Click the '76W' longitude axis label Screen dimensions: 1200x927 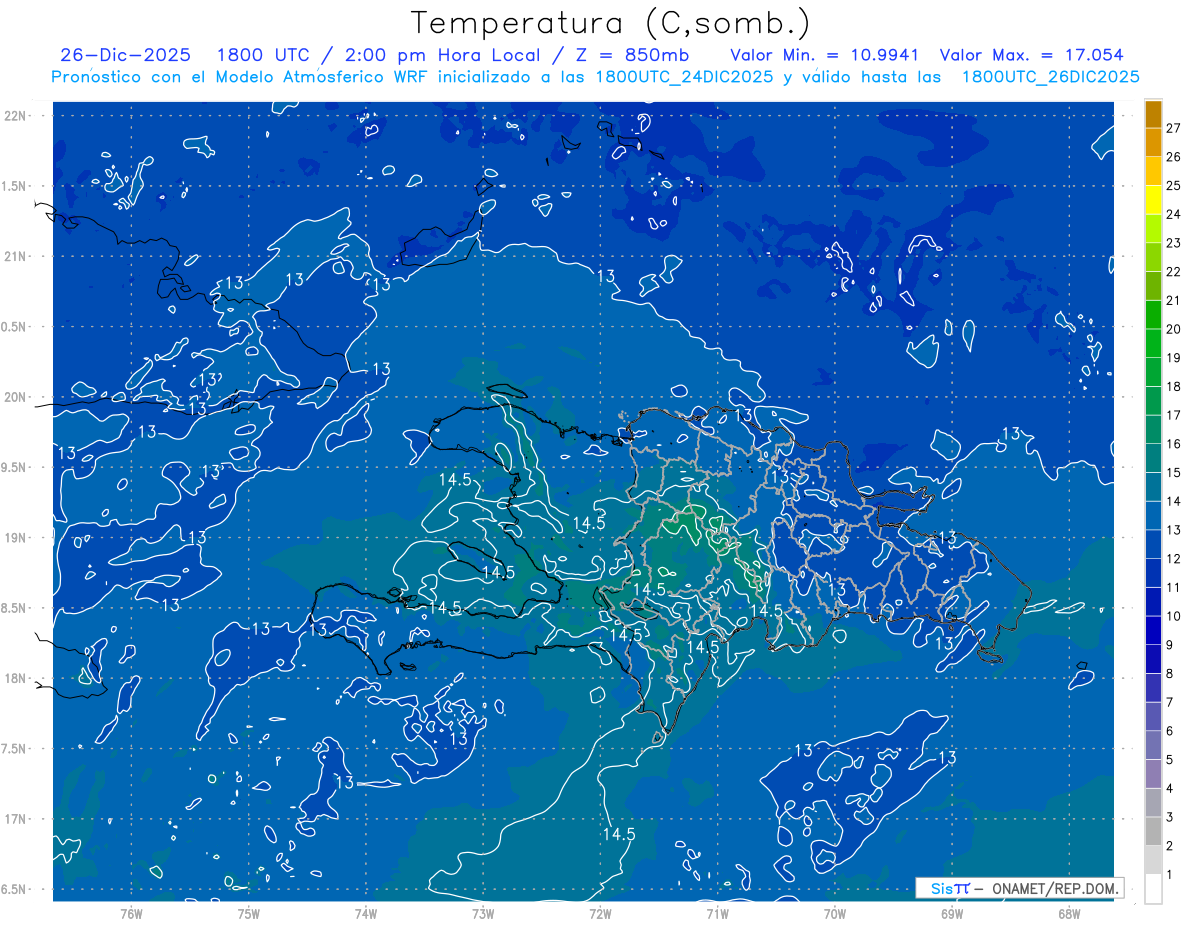[x=131, y=913]
